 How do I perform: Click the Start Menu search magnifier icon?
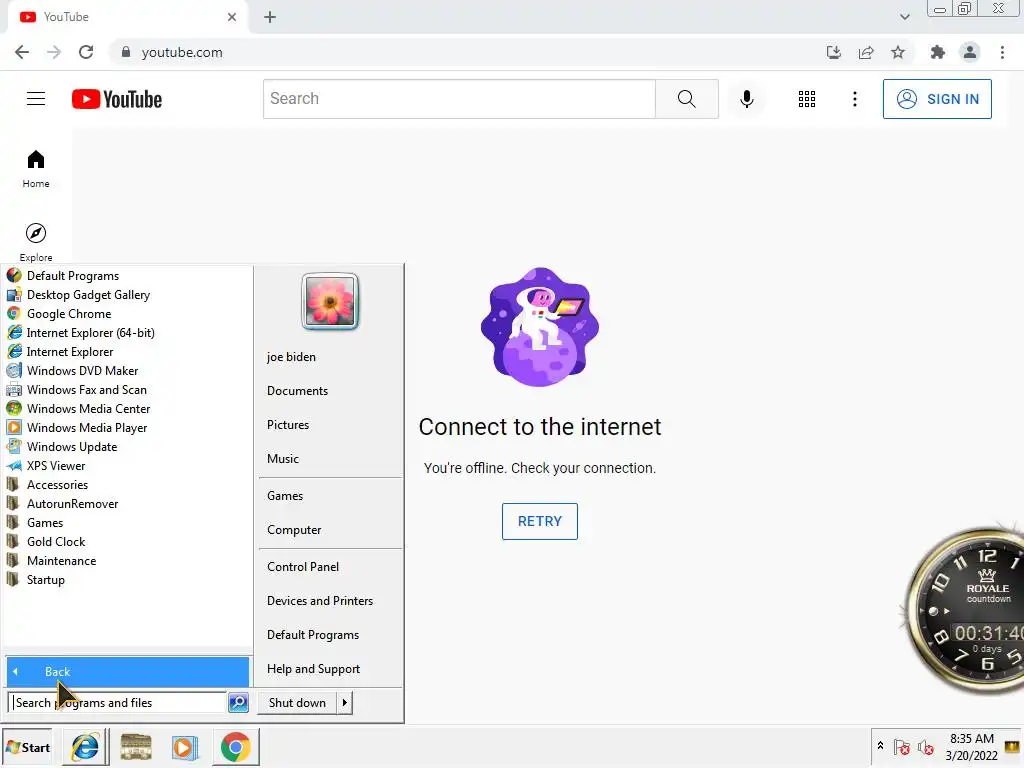tap(238, 703)
